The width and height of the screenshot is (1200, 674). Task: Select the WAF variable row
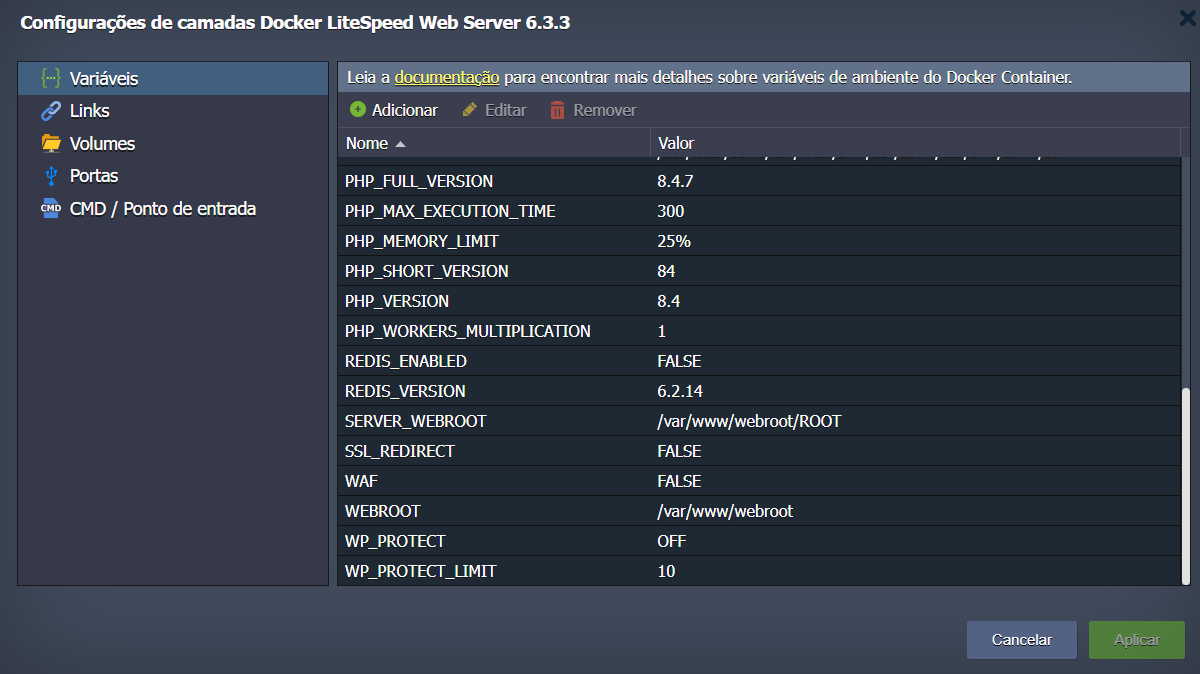pos(759,481)
